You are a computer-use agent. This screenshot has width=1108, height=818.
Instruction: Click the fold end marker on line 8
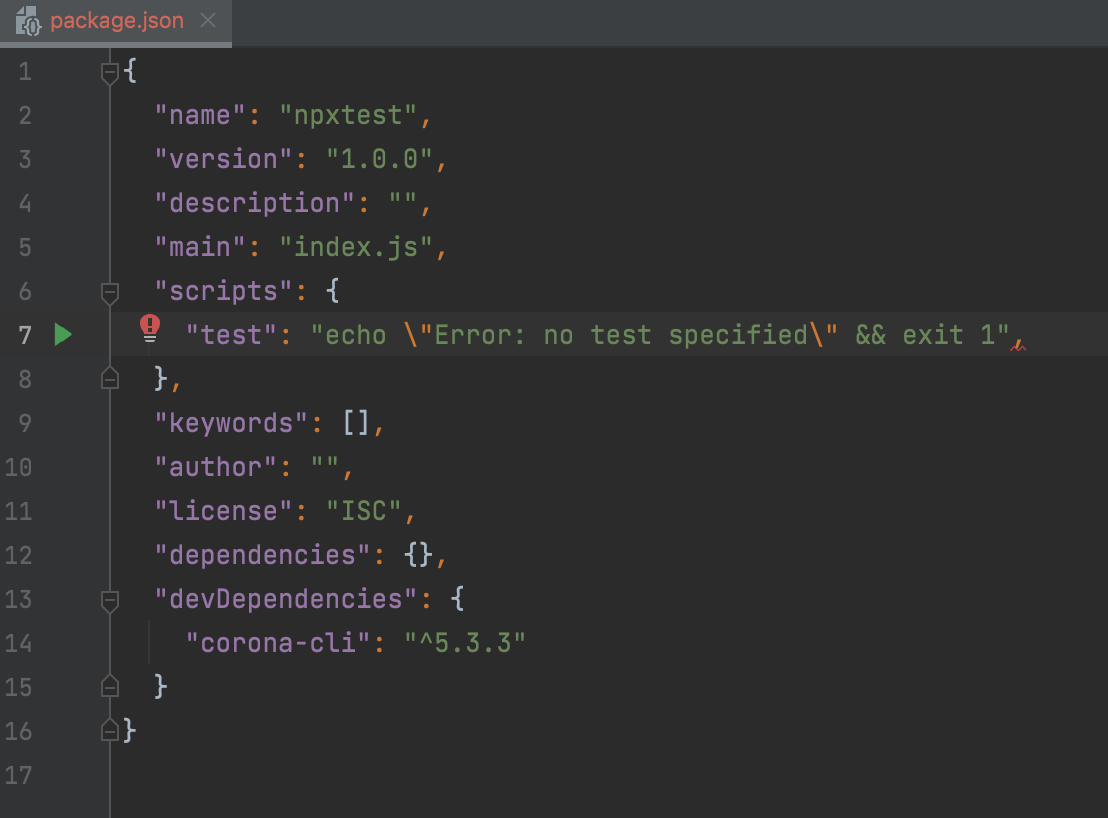coord(110,378)
